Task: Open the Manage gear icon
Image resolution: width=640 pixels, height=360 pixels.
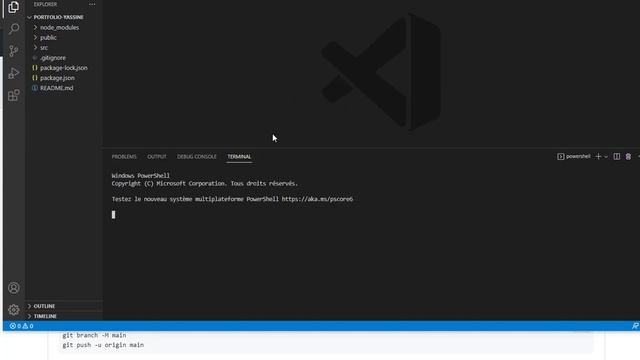Action: (x=13, y=310)
